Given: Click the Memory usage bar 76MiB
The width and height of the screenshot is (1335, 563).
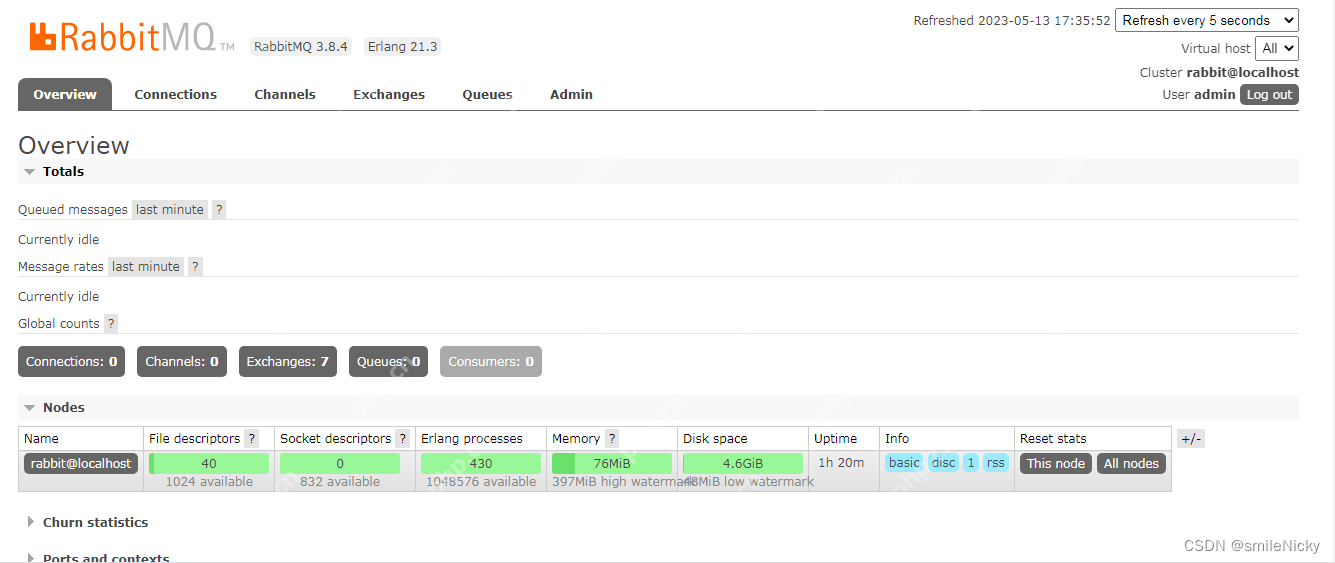Looking at the screenshot, I should pyautogui.click(x=612, y=464).
